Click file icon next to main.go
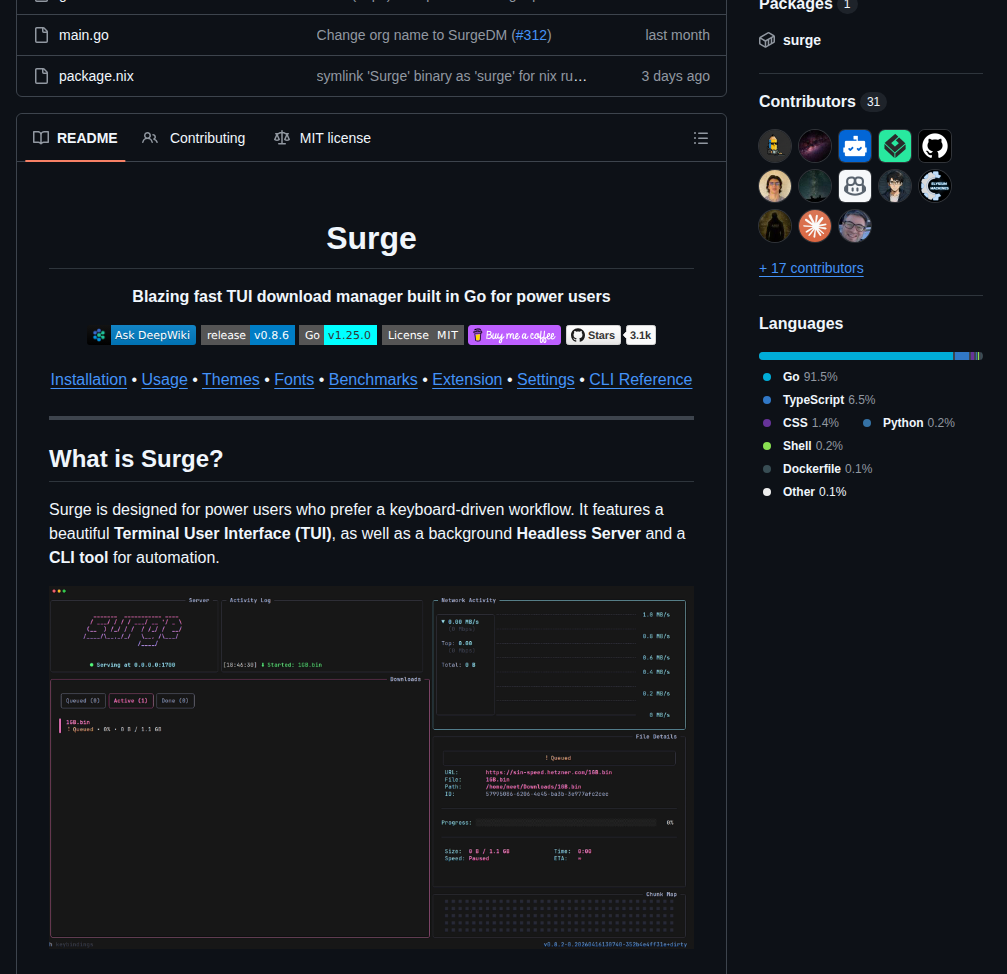 coord(42,35)
